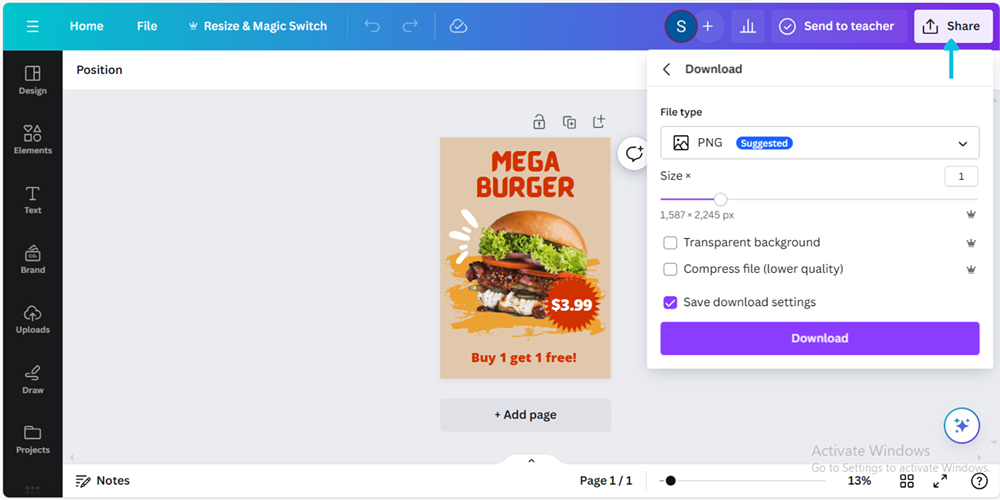Screen dimensions: 1000x500
Task: Open the Home menu
Action: pyautogui.click(x=87, y=26)
